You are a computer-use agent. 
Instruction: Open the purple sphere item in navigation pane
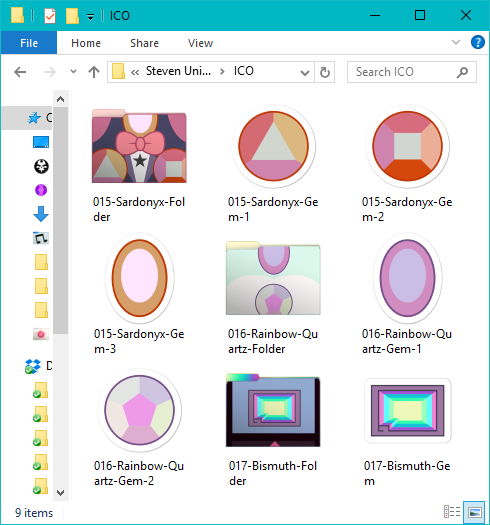click(41, 190)
